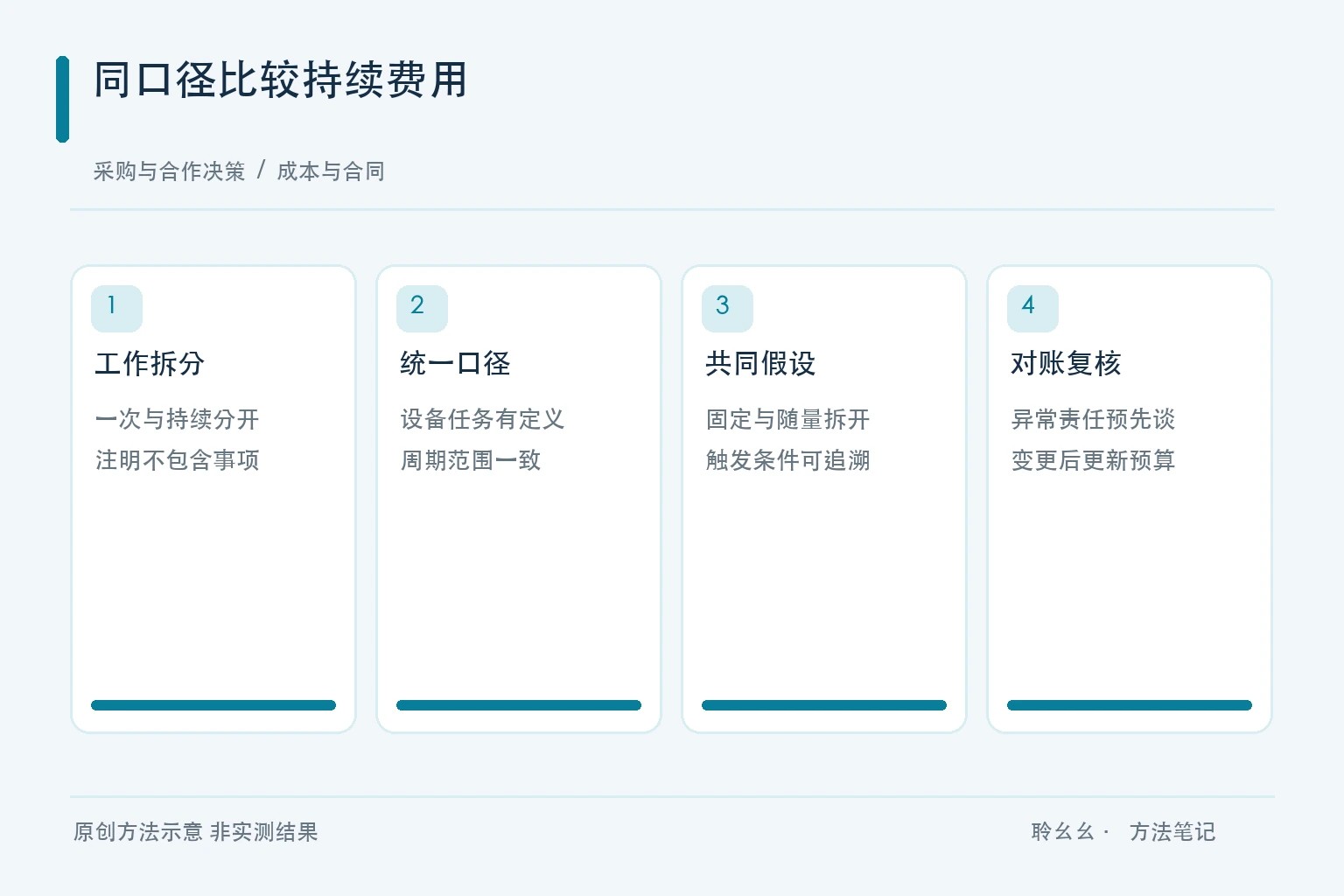1344x896 pixels.
Task: Click the step number 2 badge
Action: click(422, 308)
